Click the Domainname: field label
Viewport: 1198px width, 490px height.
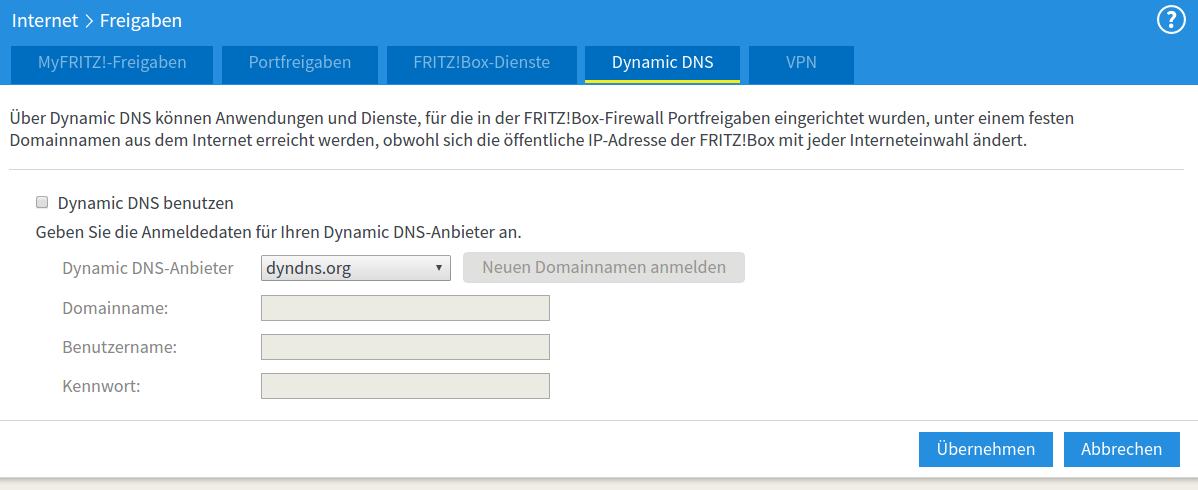tap(114, 308)
